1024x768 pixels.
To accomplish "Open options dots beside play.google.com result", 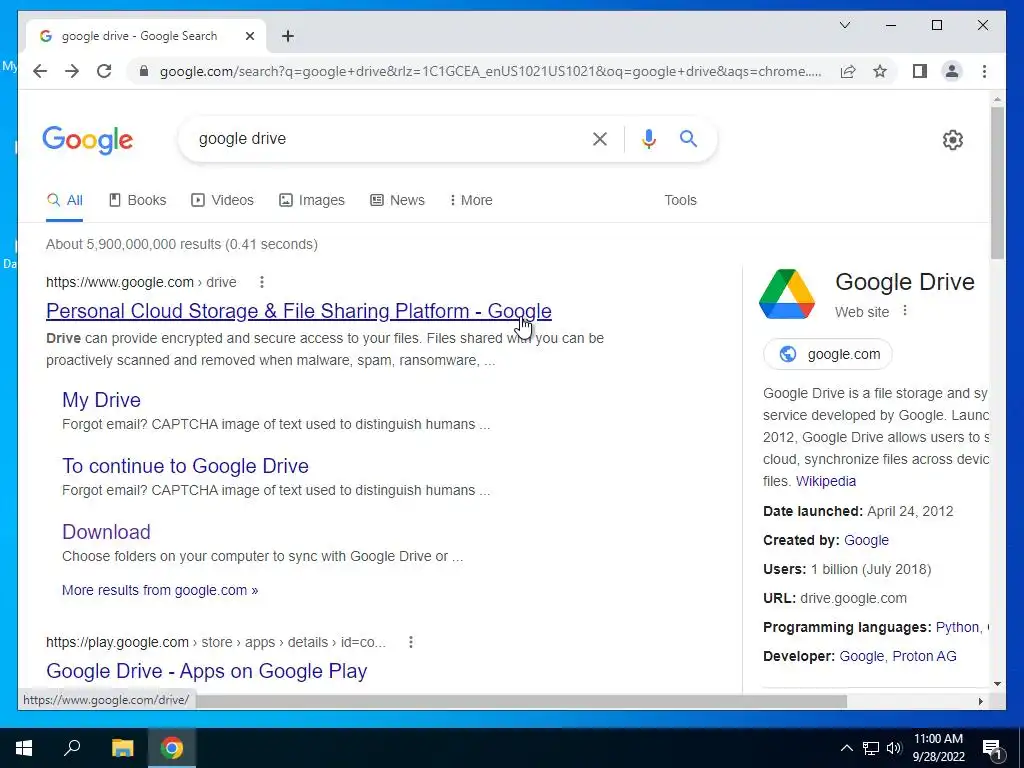I will (411, 642).
